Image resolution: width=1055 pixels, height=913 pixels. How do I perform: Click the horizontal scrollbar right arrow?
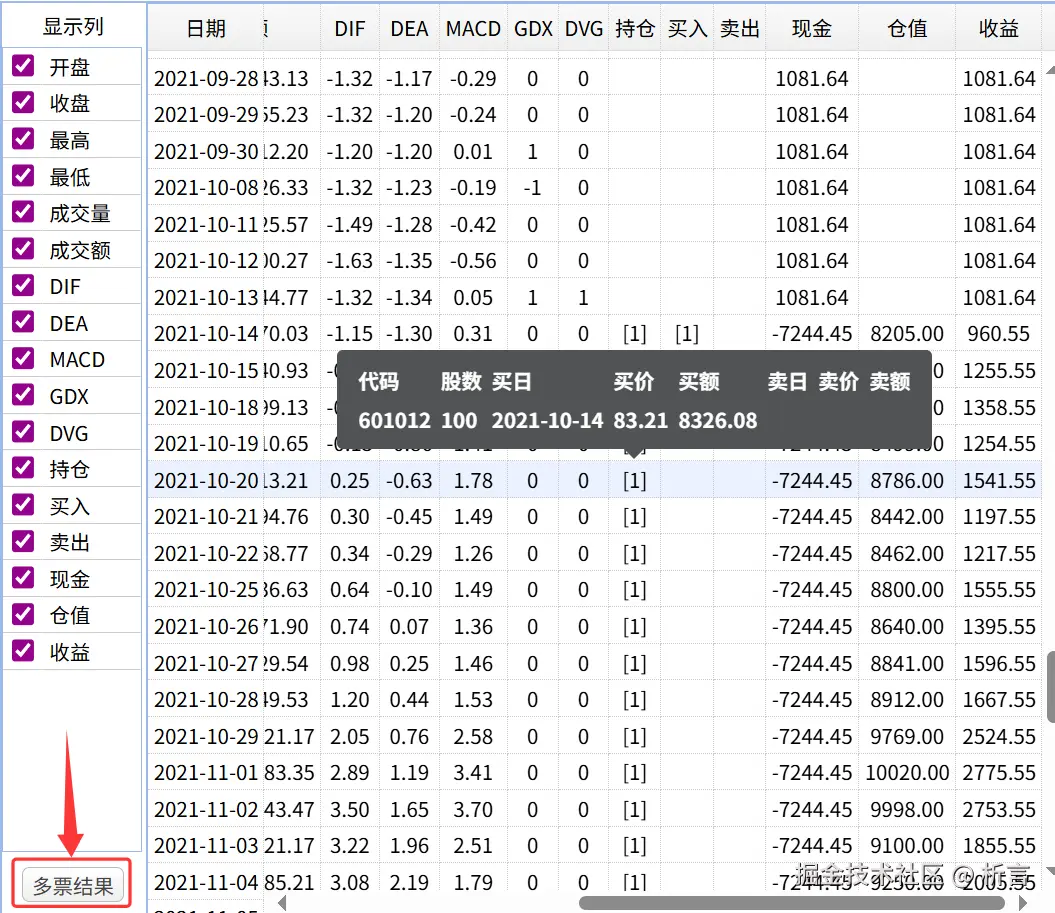(x=1023, y=902)
